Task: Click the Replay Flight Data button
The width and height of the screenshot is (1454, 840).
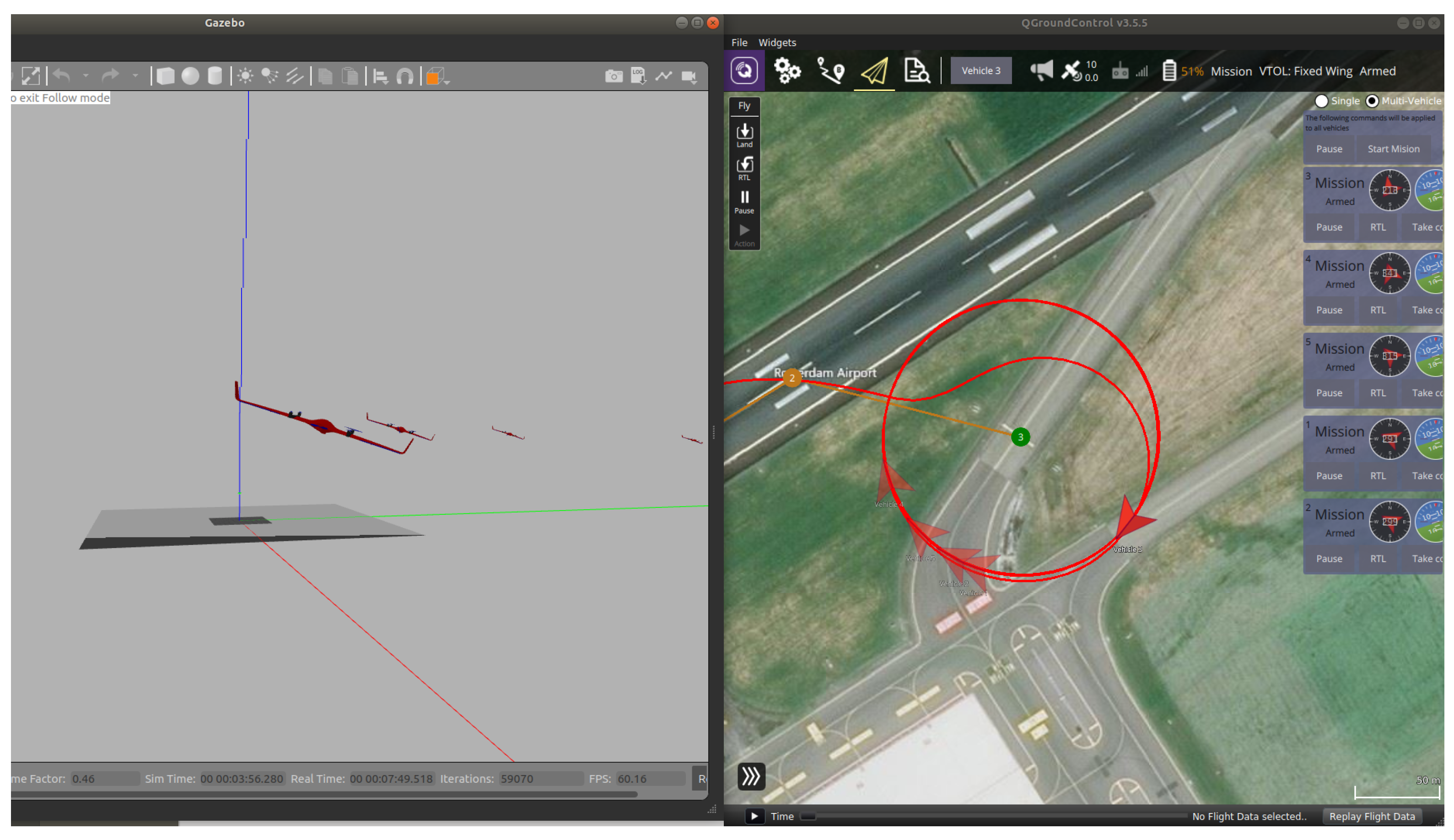Action: pos(1372,816)
